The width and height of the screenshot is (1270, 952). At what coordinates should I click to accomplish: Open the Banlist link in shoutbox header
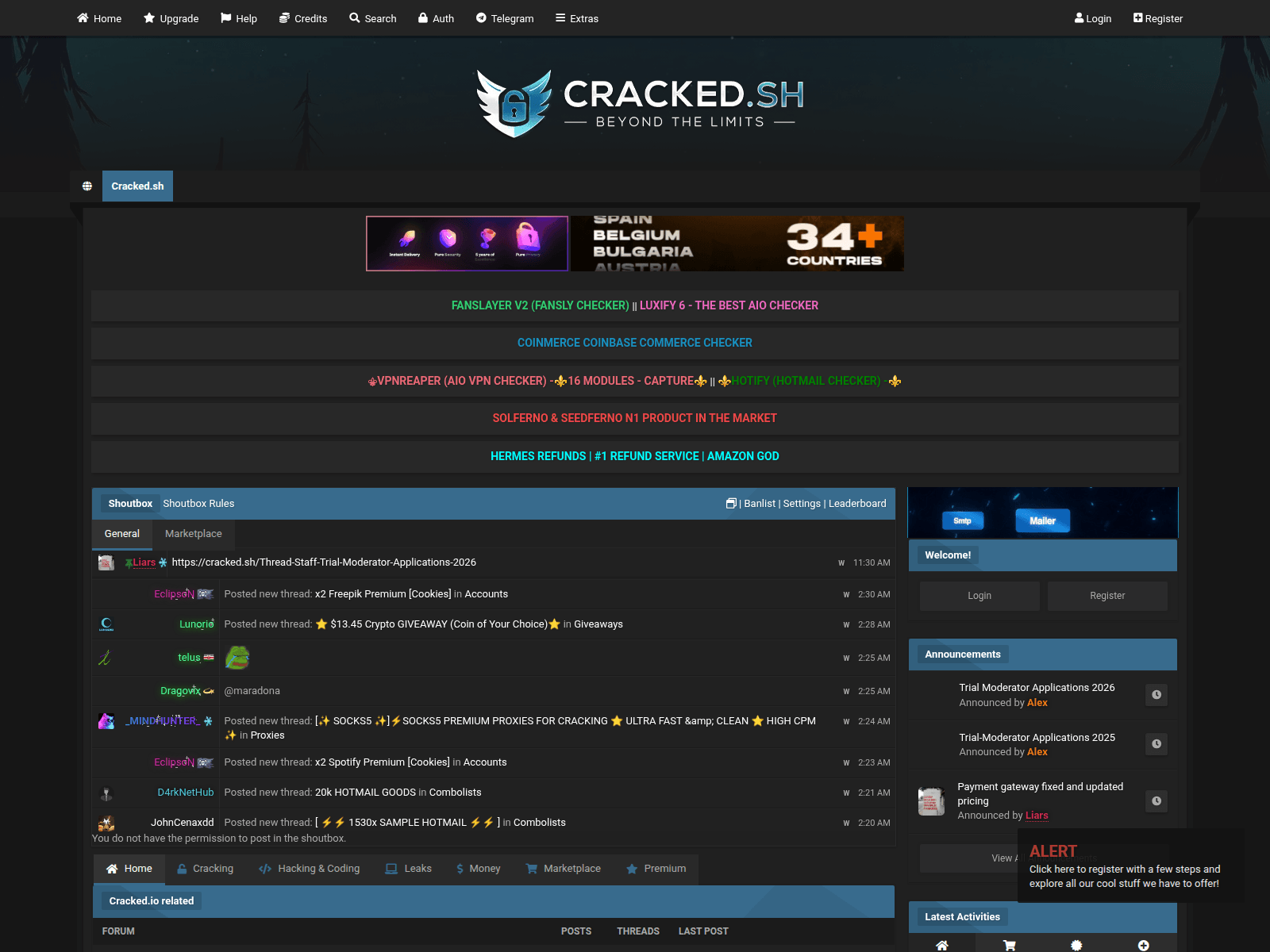(x=760, y=503)
